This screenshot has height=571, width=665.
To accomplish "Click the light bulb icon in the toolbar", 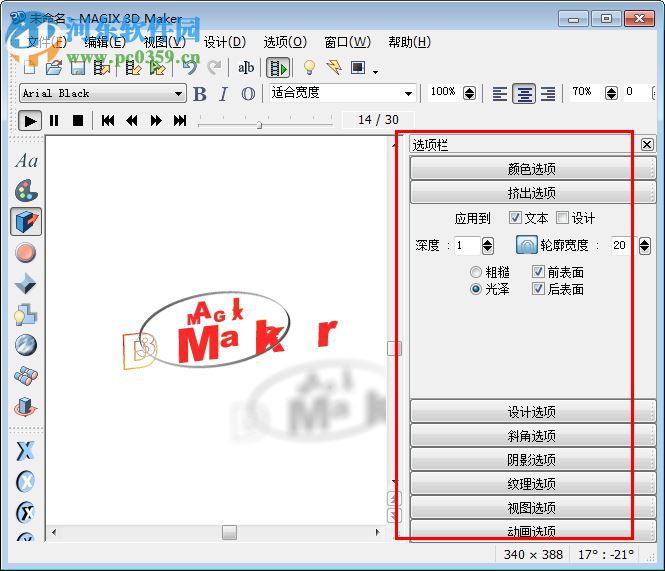I will click(310, 67).
